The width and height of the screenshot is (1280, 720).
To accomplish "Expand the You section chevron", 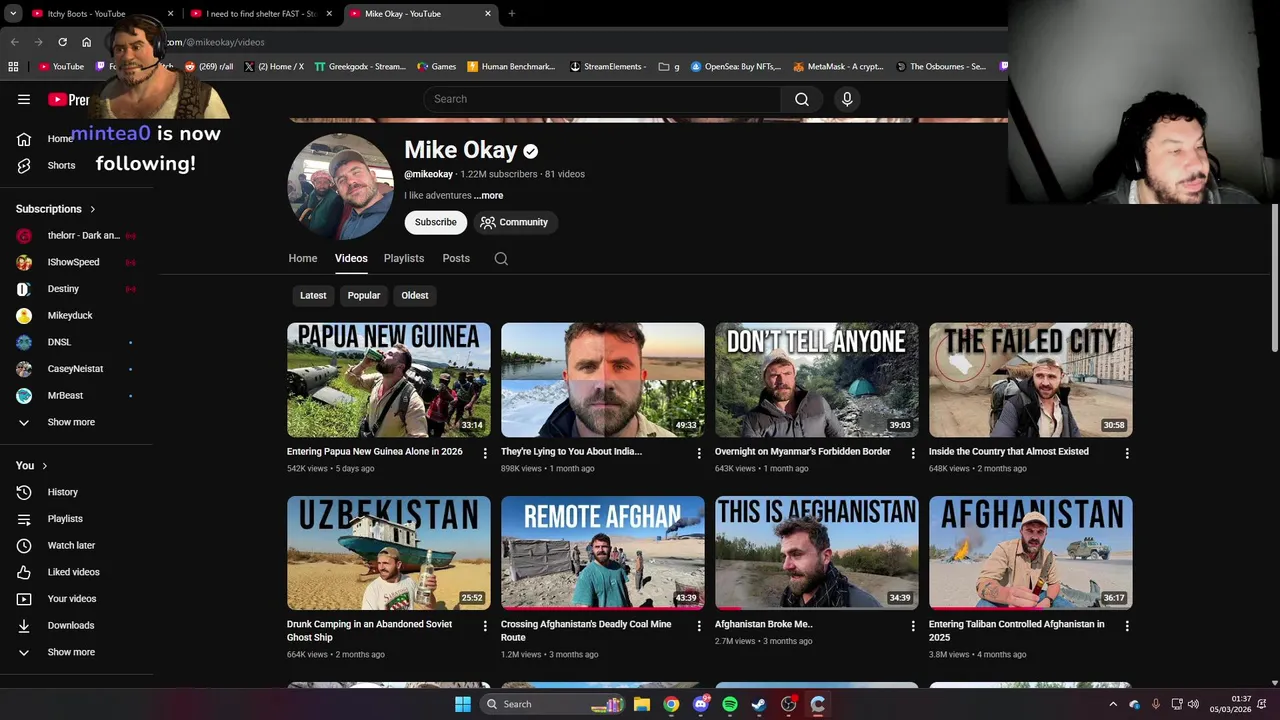I will pos(44,466).
